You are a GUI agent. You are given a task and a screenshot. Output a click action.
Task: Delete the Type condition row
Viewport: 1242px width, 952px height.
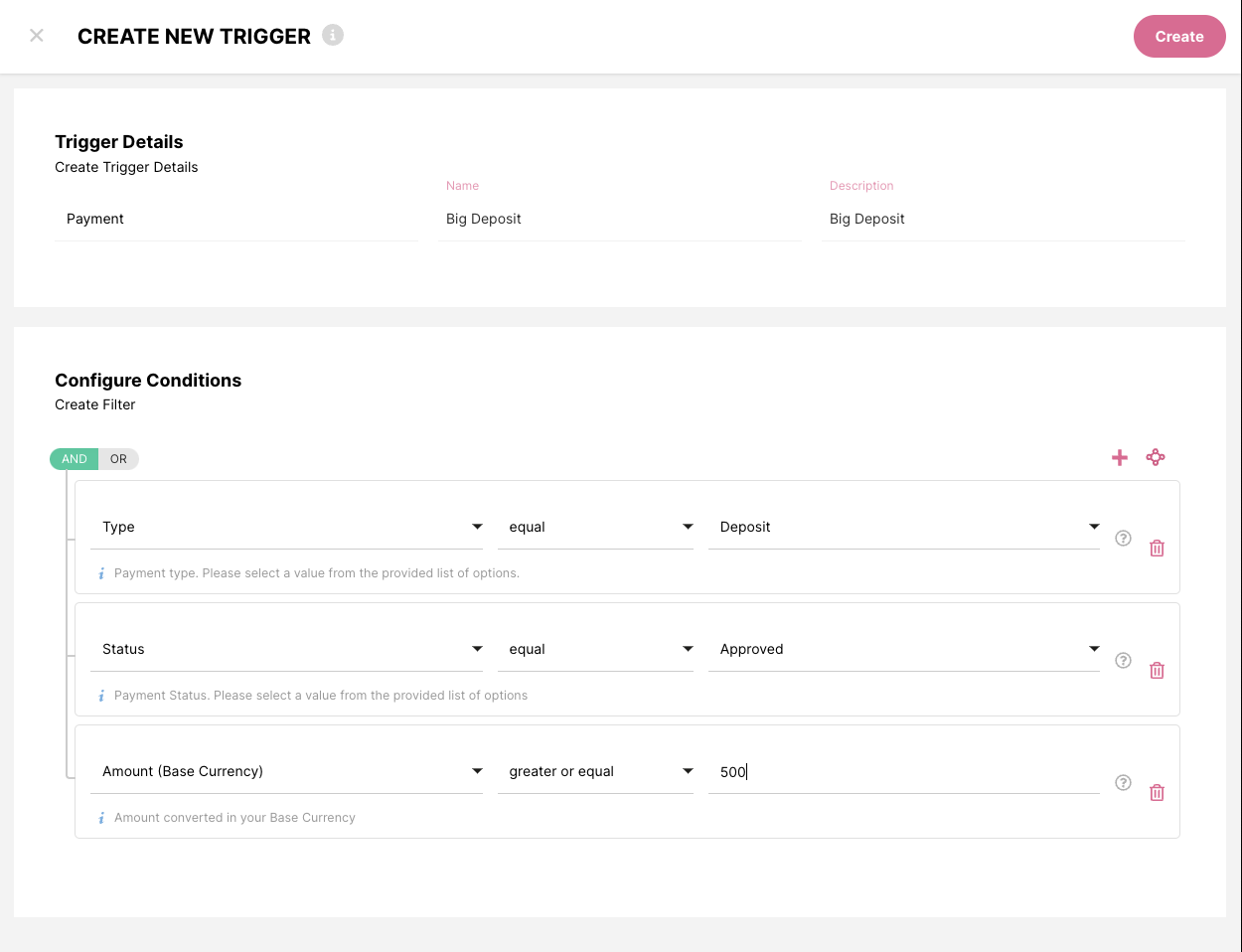tap(1157, 549)
